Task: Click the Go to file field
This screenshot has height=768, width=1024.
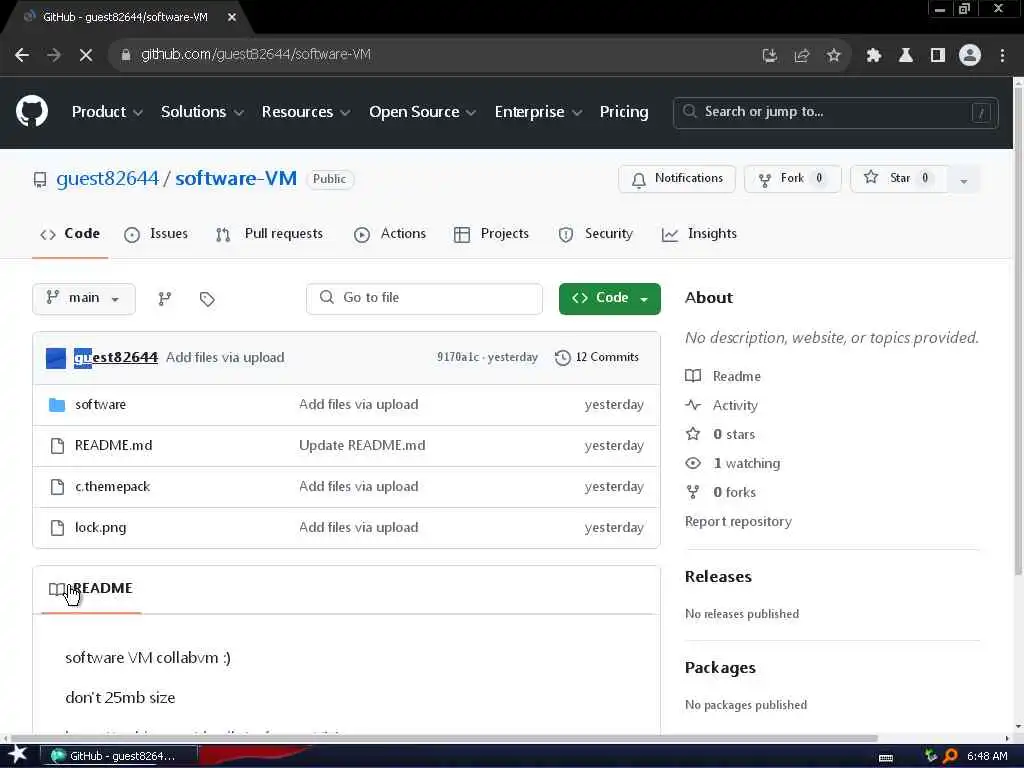Action: pyautogui.click(x=424, y=298)
